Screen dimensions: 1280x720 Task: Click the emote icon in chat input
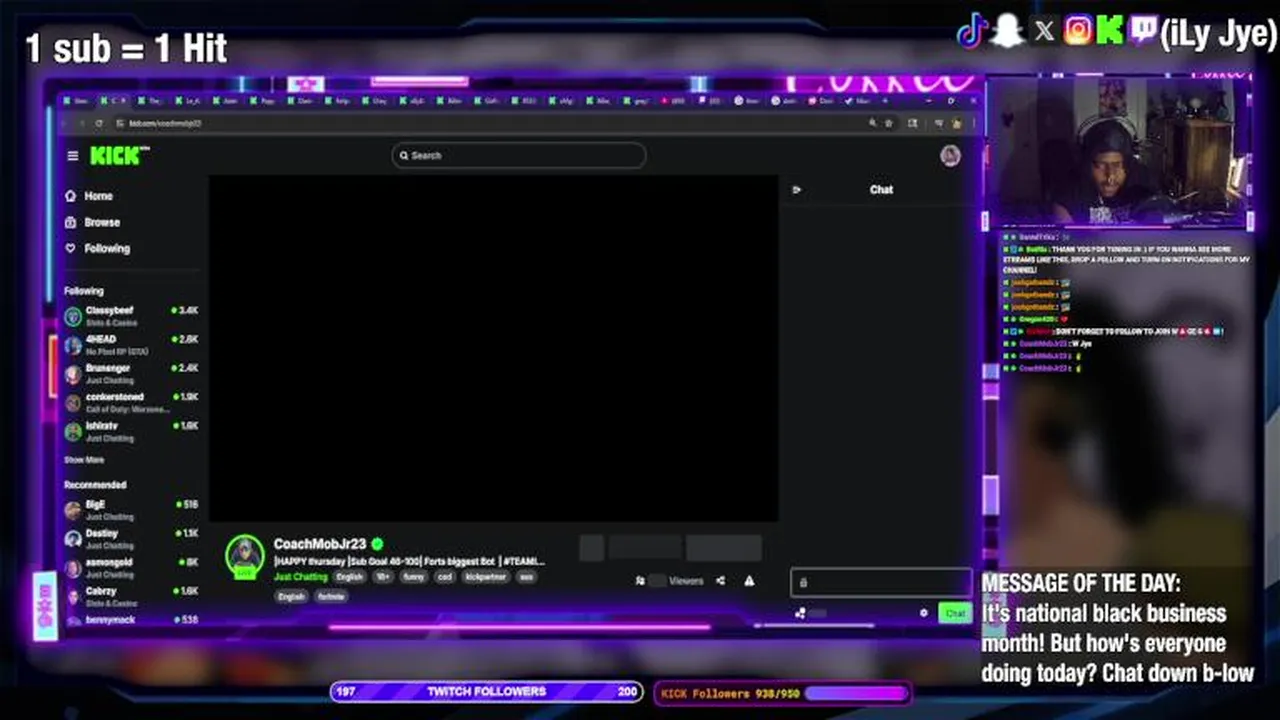803,582
